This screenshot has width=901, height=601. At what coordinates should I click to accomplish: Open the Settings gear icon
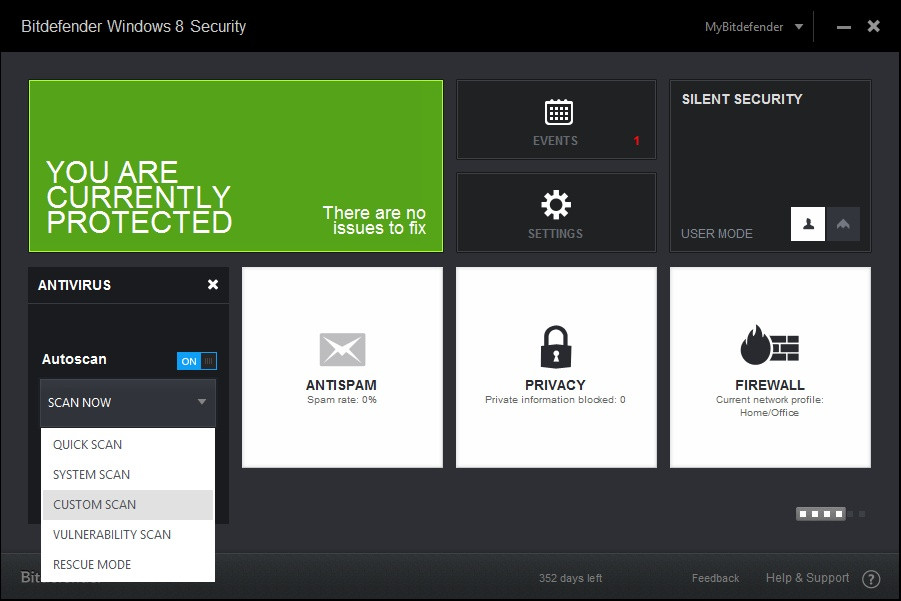pyautogui.click(x=556, y=205)
